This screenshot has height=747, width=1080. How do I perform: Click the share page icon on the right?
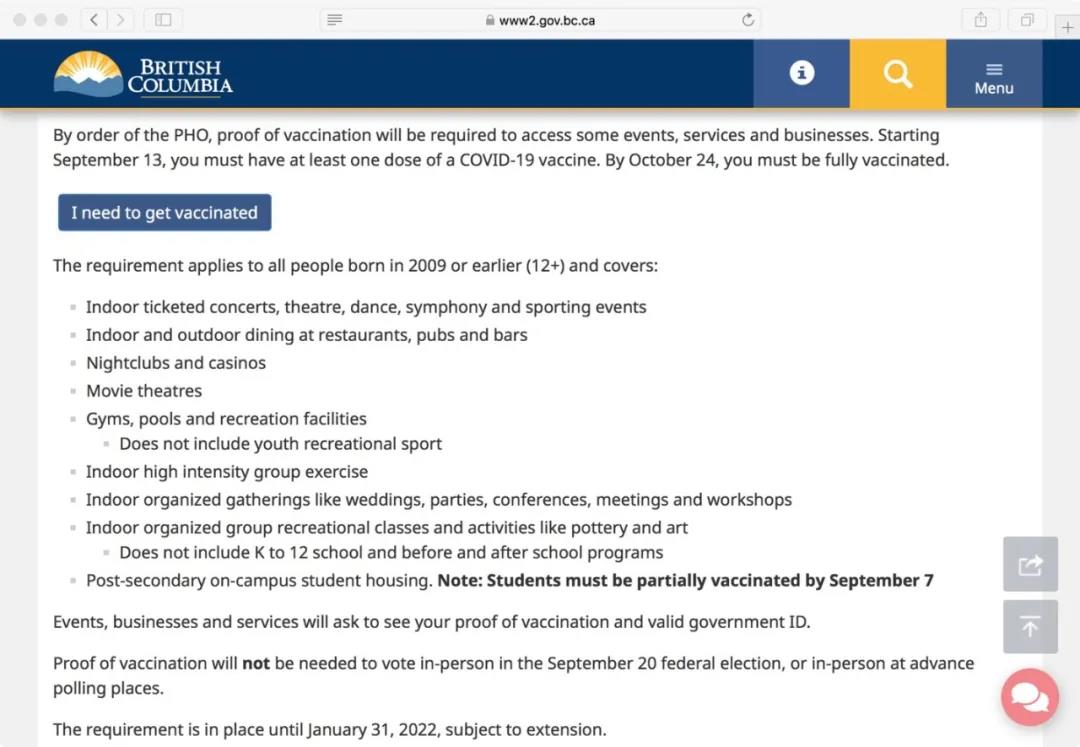tap(1030, 564)
